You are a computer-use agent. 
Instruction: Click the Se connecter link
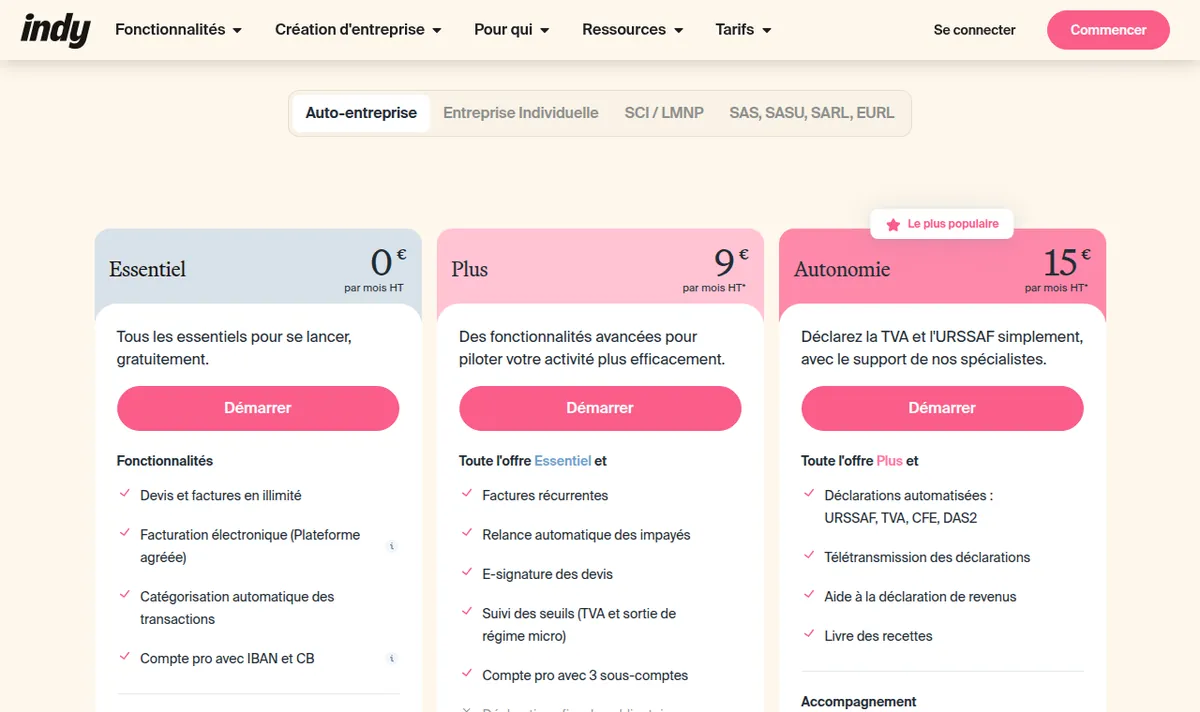point(975,30)
